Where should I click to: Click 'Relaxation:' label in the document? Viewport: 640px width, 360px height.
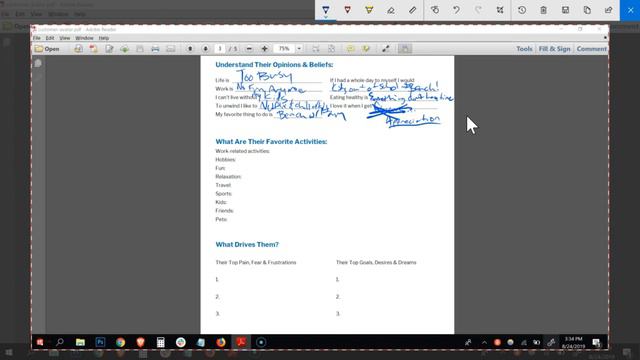pyautogui.click(x=228, y=177)
